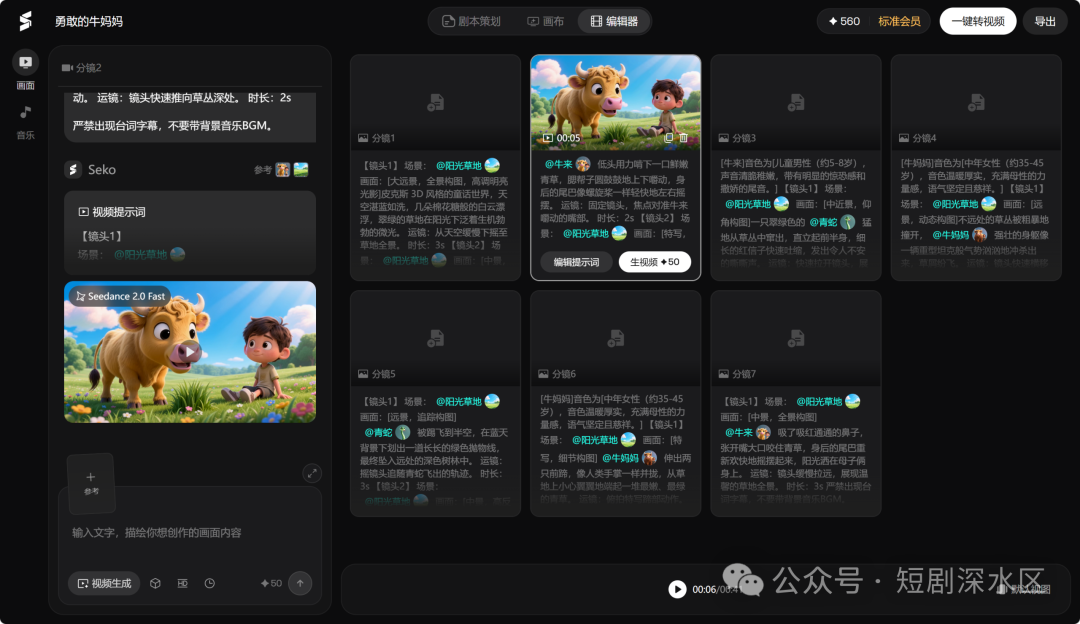
Task: Click the @牛来 tag in the selected card
Action: [559, 165]
